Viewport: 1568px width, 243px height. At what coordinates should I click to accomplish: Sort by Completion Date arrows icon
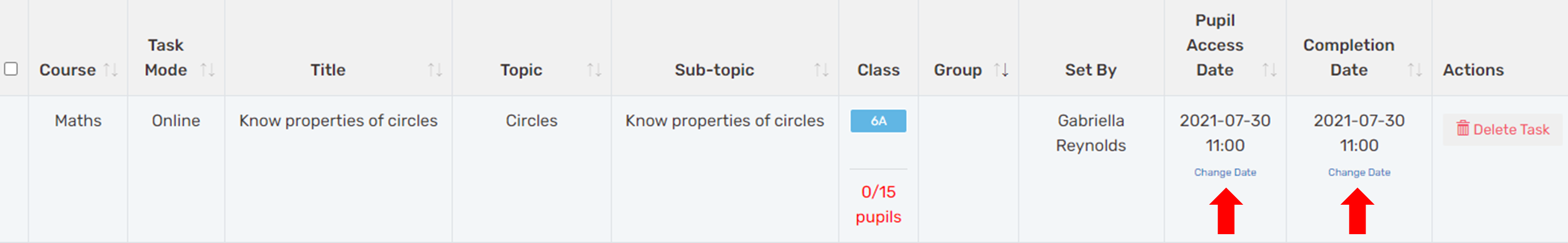pos(1415,70)
